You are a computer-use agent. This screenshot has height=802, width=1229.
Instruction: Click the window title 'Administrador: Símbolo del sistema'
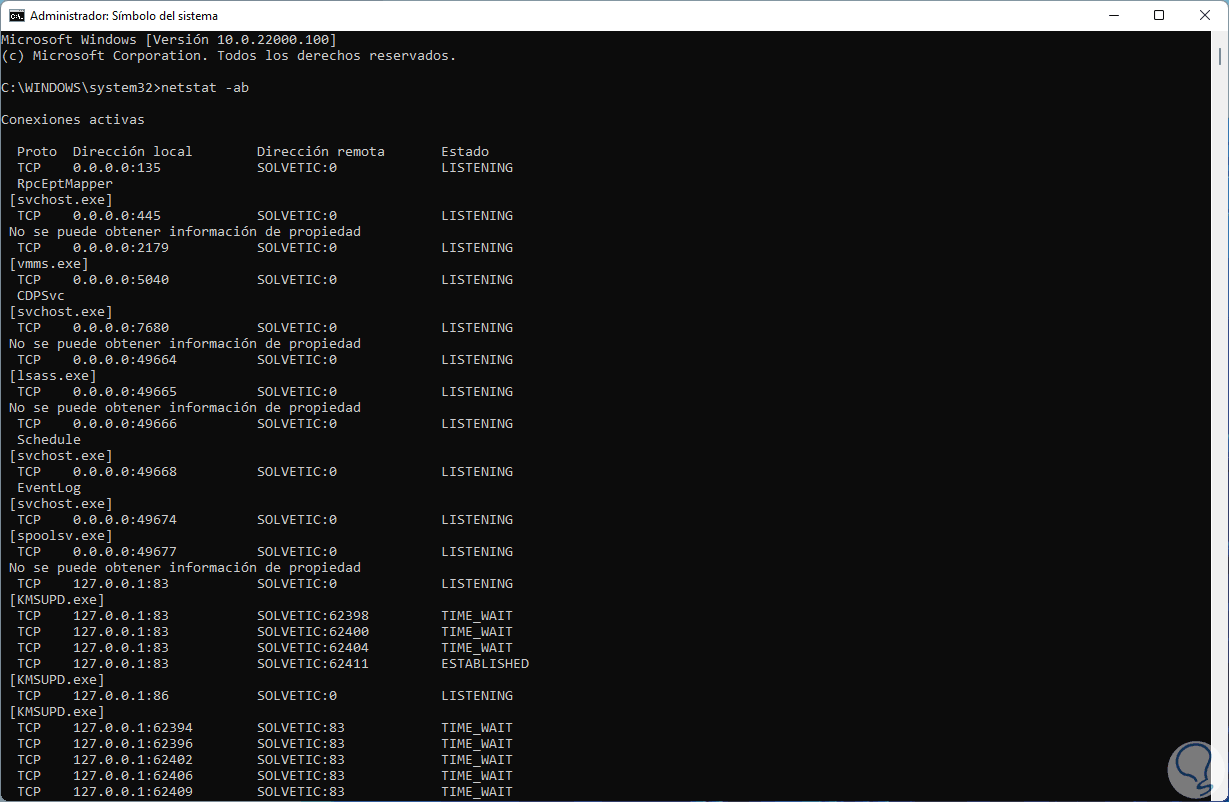(x=124, y=16)
